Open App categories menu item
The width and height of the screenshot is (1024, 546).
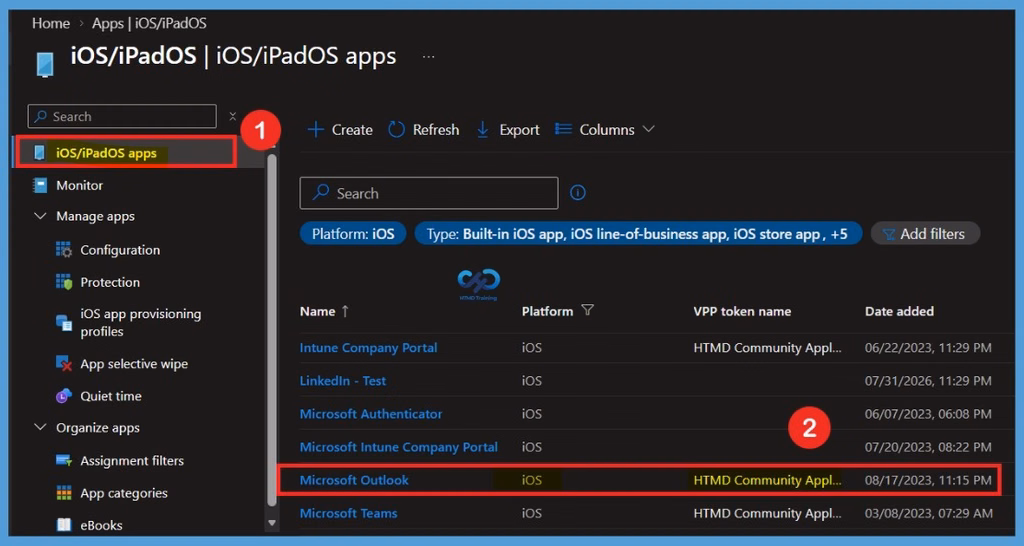click(x=124, y=493)
